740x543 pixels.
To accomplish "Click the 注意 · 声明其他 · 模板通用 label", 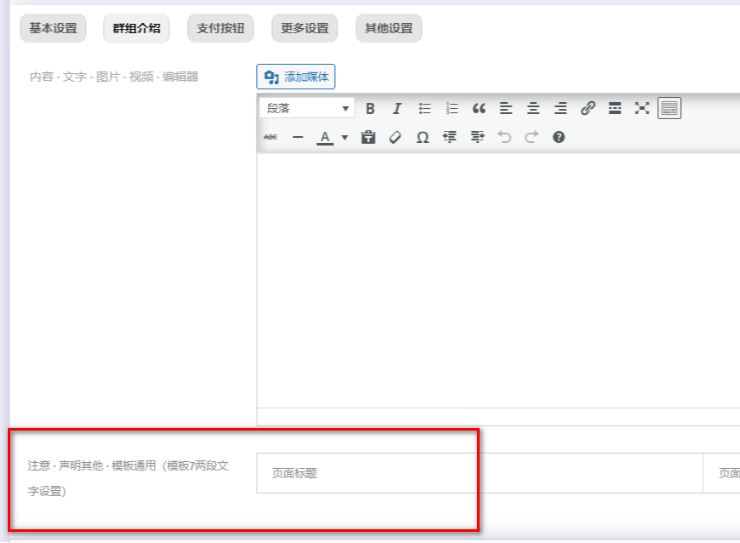I will (x=128, y=478).
